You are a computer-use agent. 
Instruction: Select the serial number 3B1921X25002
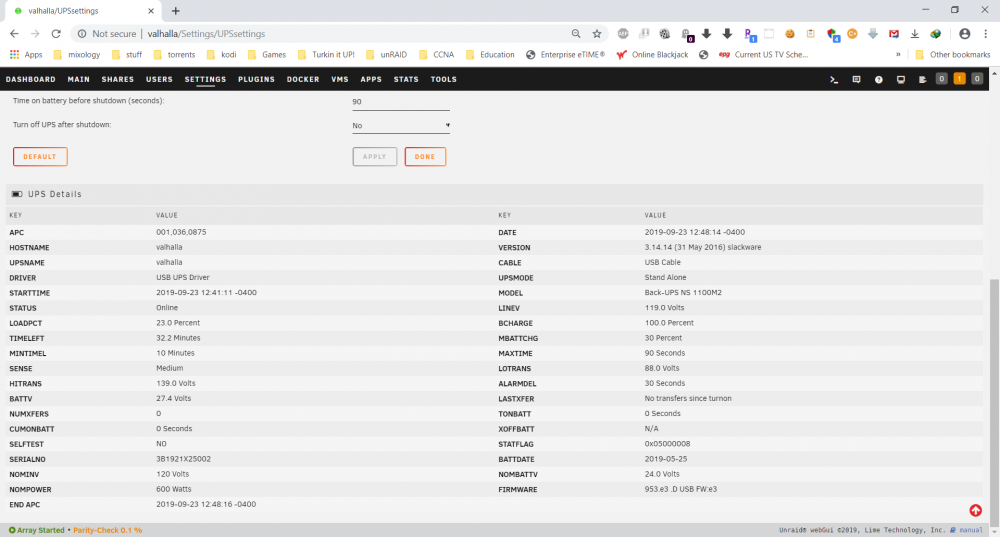pos(184,459)
